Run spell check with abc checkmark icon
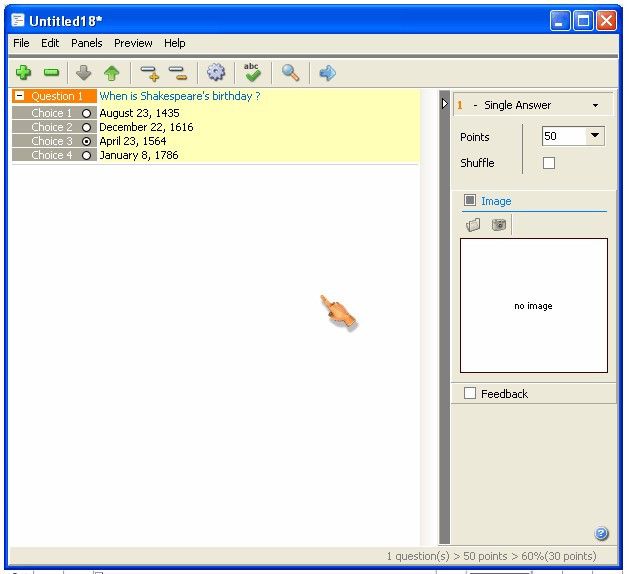 [x=252, y=72]
